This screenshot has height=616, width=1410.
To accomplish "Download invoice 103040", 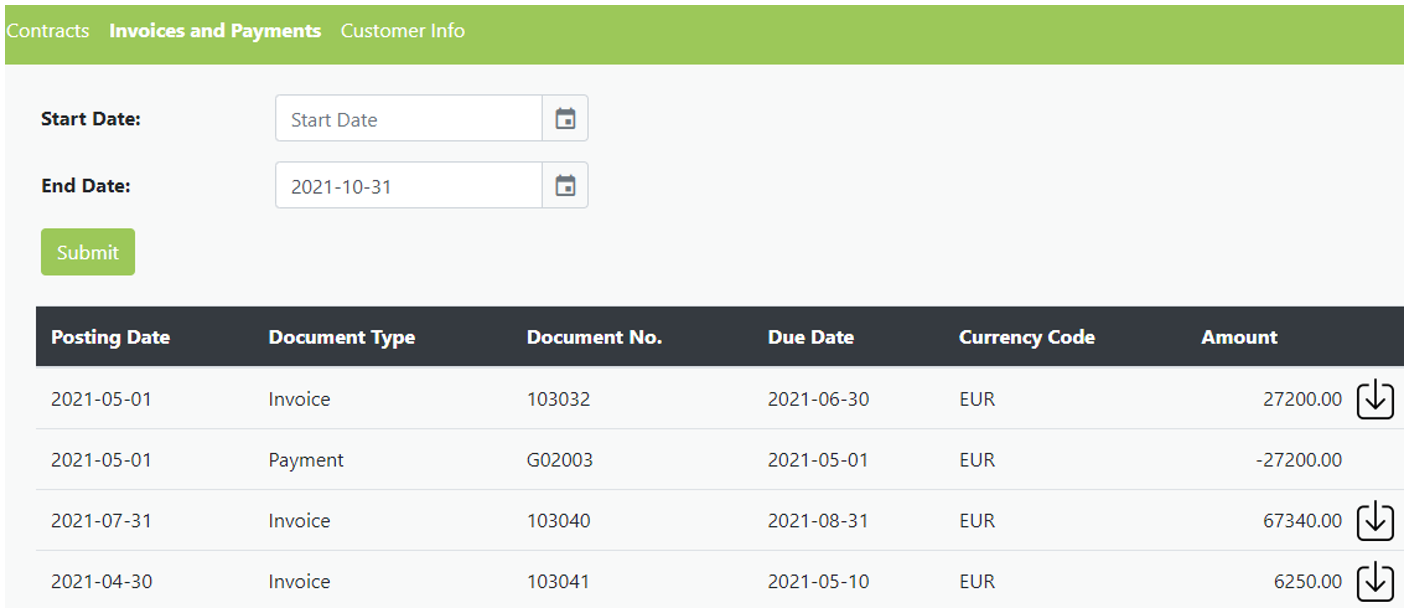I will click(x=1375, y=521).
